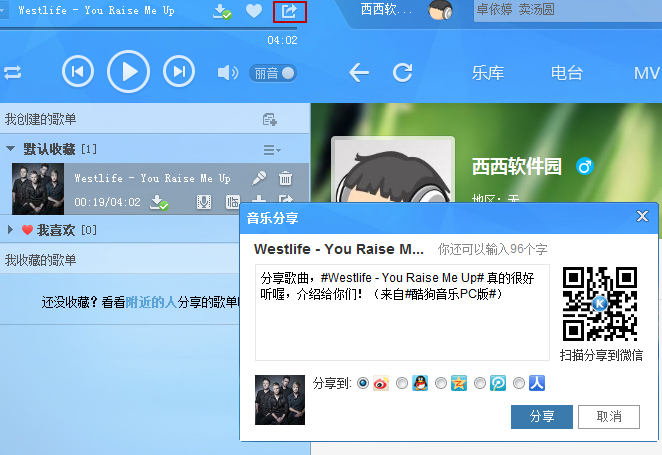Click the album cover thumbnail in share dialog
The height and width of the screenshot is (455, 662).
pos(280,400)
